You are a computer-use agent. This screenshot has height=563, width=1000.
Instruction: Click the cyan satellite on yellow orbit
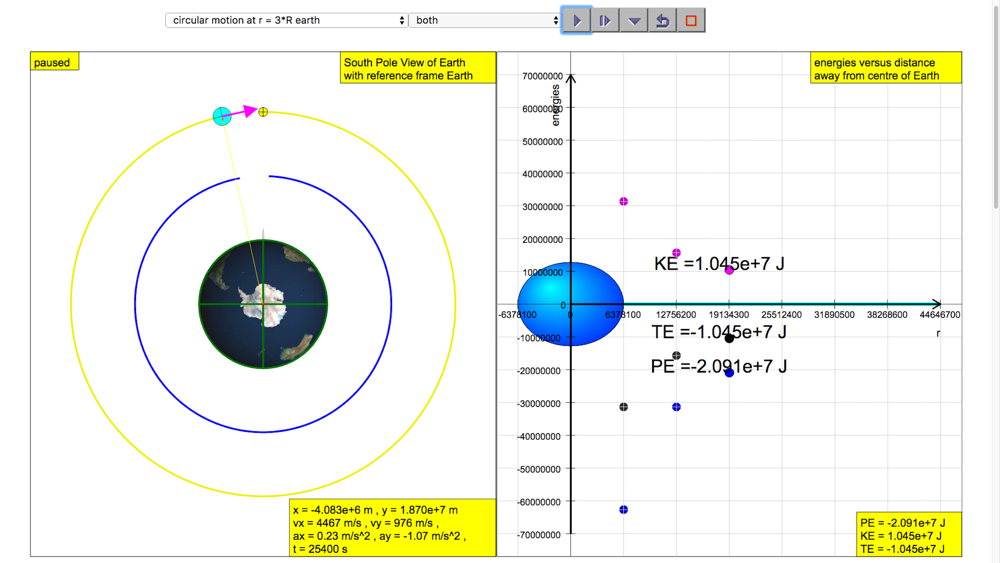(222, 117)
